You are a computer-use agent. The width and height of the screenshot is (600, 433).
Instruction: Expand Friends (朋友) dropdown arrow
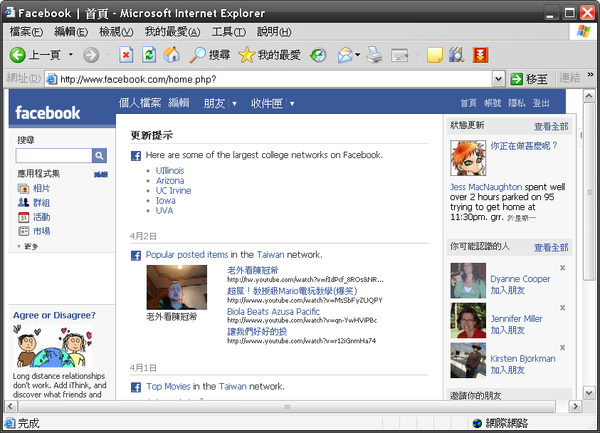coord(234,103)
